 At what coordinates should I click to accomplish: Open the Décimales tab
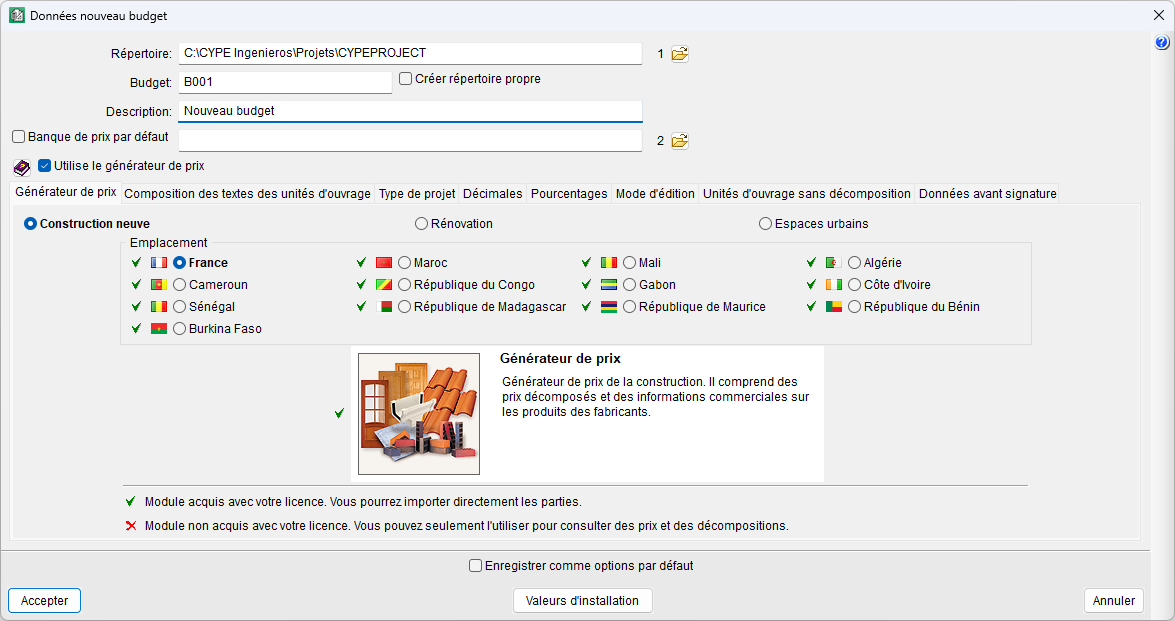[492, 193]
